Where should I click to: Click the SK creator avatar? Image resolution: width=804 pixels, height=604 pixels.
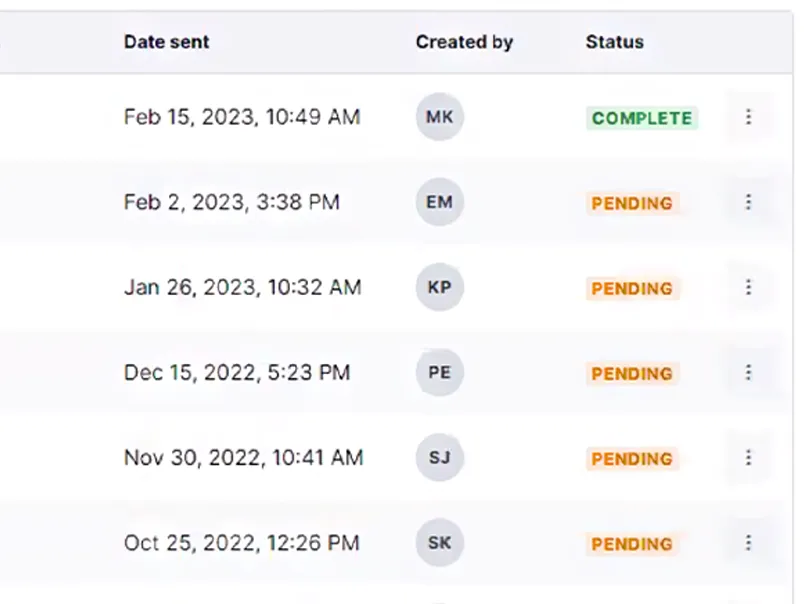coord(439,542)
